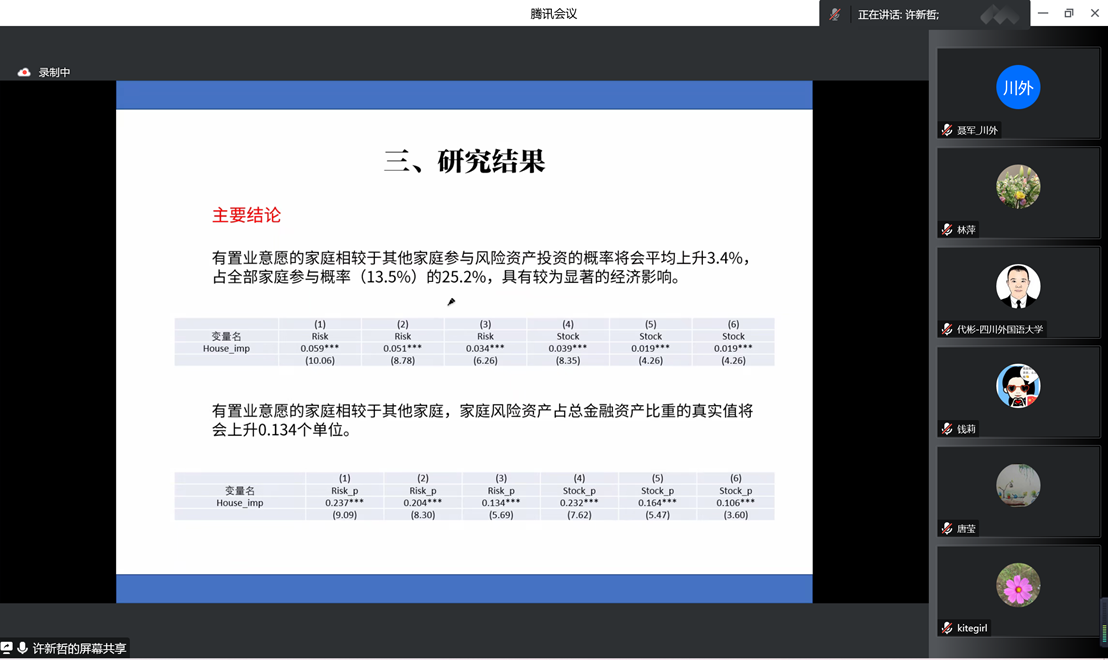The image size is (1108, 660).
Task: Click the muted mic icon next to 唐莹
Action: click(947, 528)
